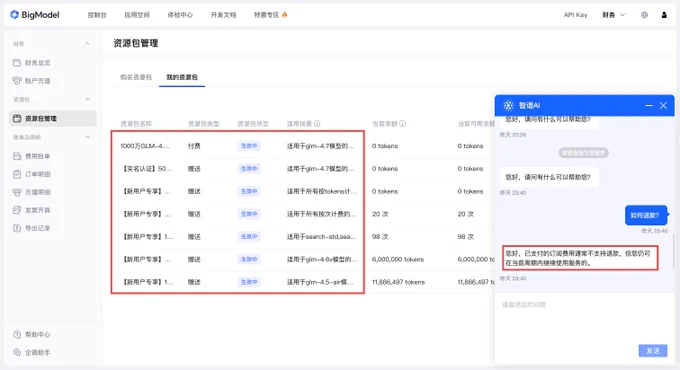
Task: Click the 98 次 当前余额 cell
Action: pos(379,236)
